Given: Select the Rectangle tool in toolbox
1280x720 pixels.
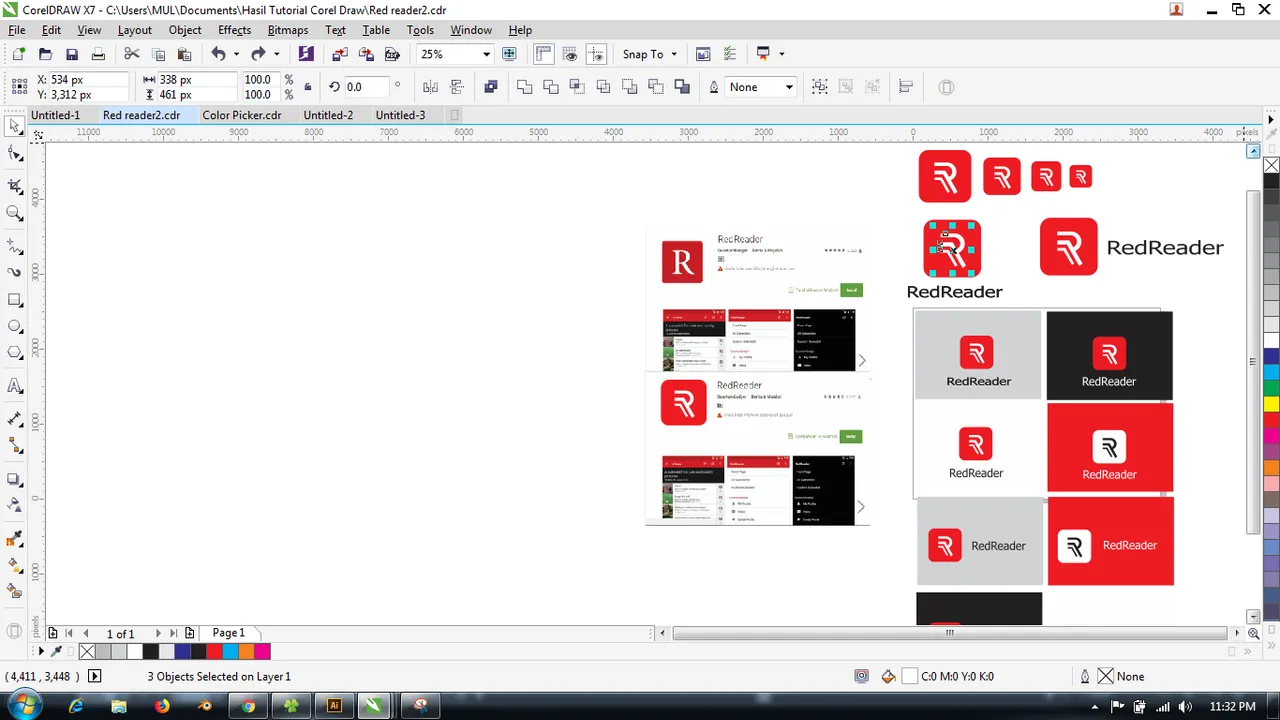Looking at the screenshot, I should [15, 300].
